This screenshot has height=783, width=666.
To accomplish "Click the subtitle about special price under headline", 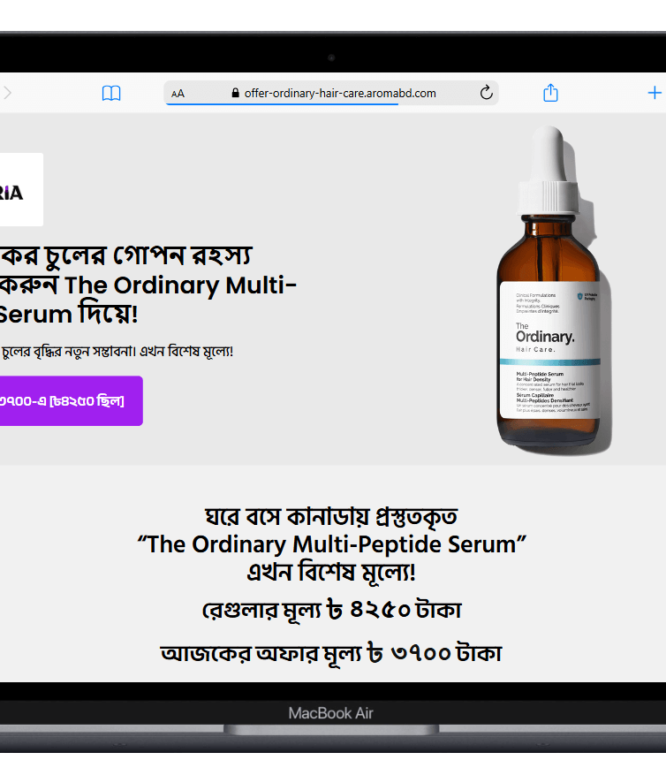I will [x=116, y=352].
